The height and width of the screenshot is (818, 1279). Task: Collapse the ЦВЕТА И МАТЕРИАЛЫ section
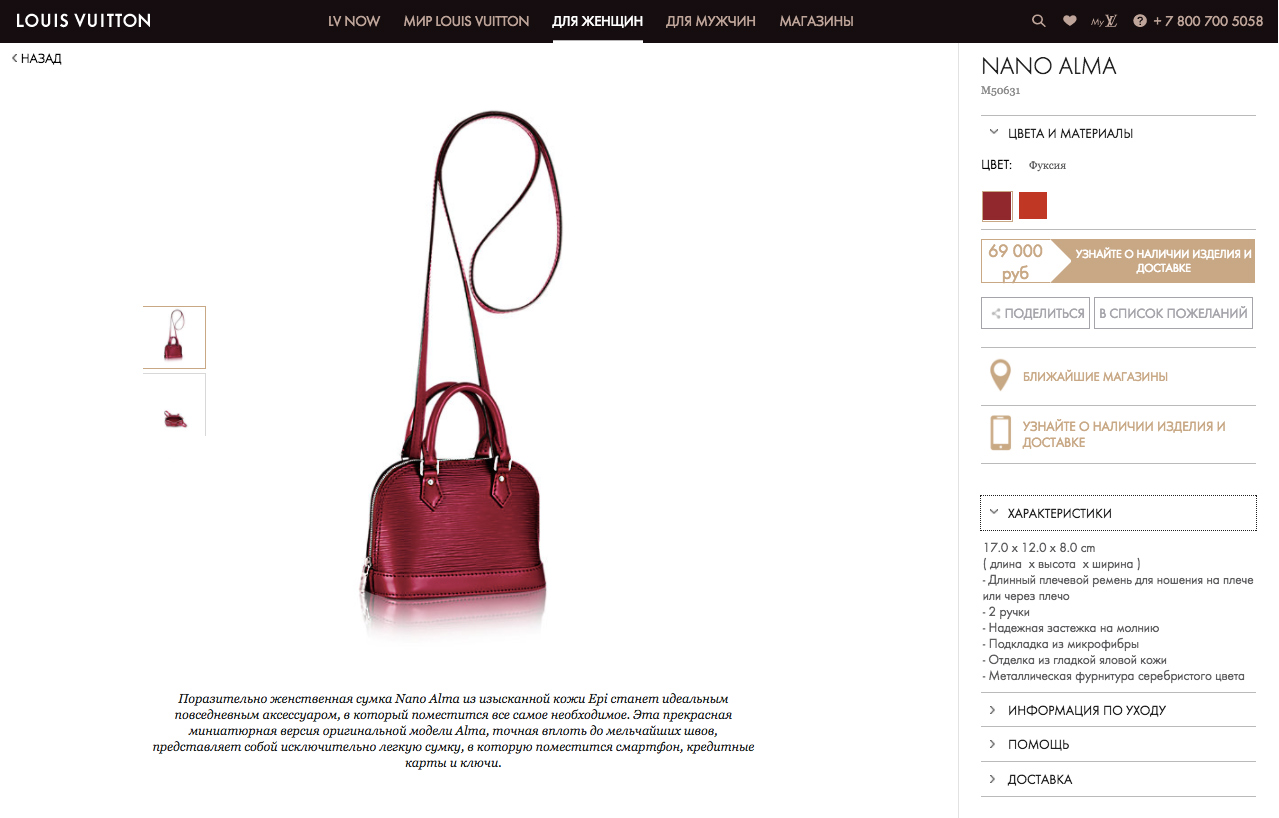coord(1118,133)
